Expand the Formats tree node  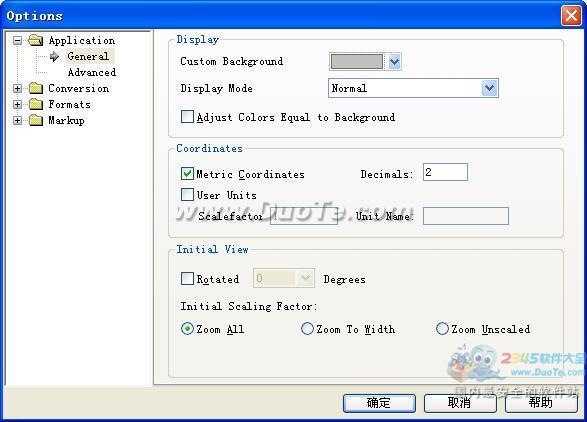(x=17, y=104)
